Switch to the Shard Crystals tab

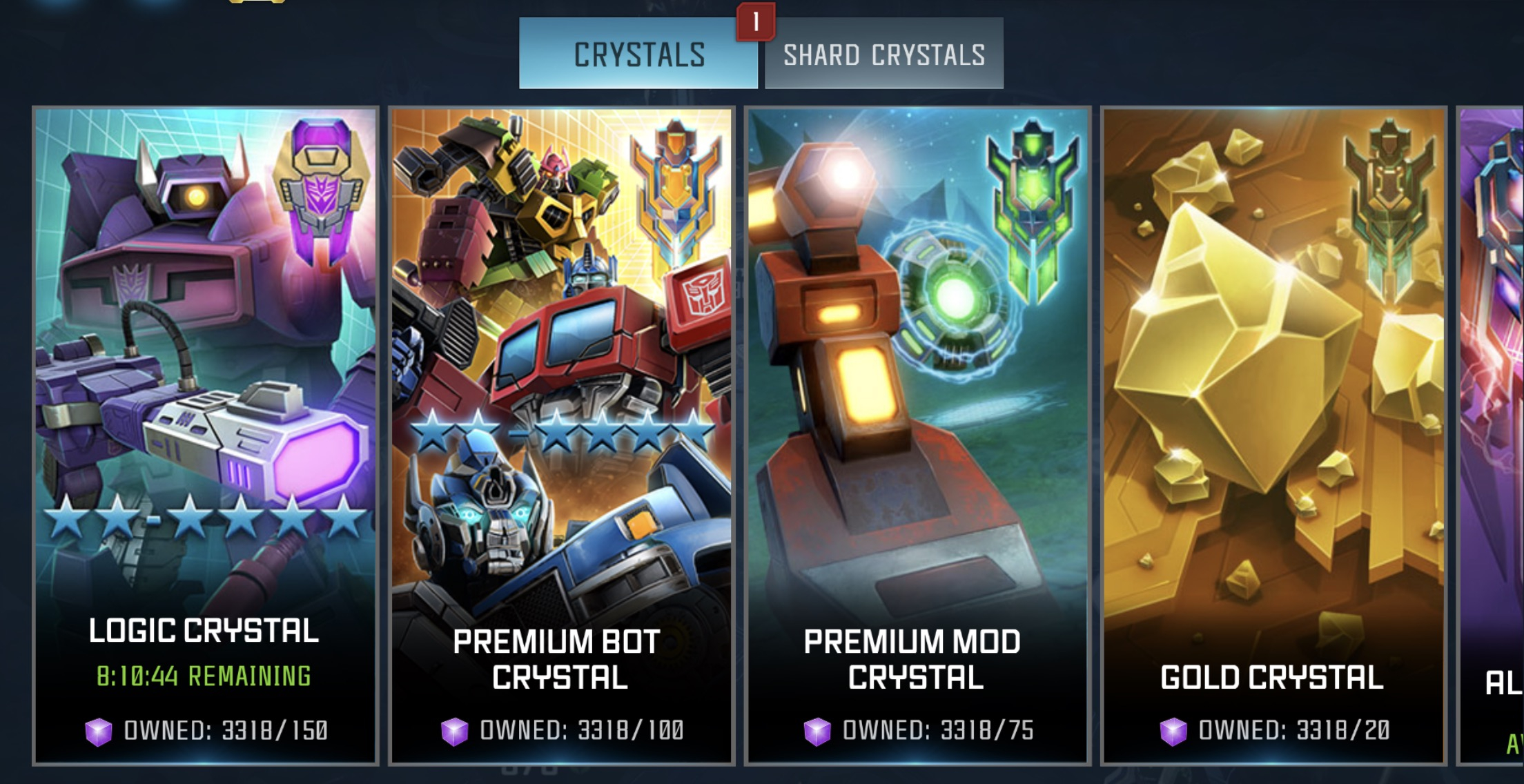884,54
